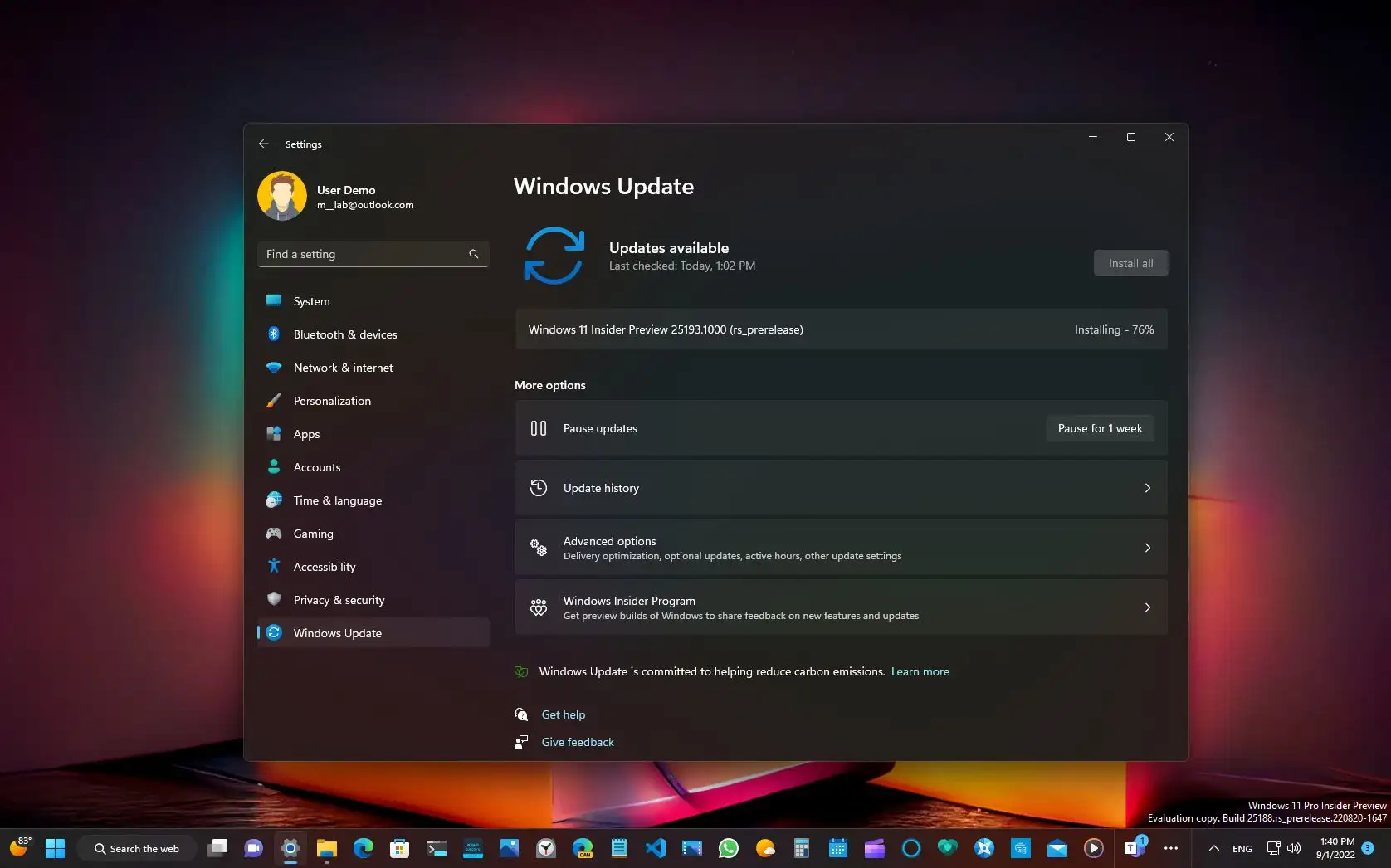Open volume control in system tray
The width and height of the screenshot is (1391, 868).
(x=1293, y=848)
